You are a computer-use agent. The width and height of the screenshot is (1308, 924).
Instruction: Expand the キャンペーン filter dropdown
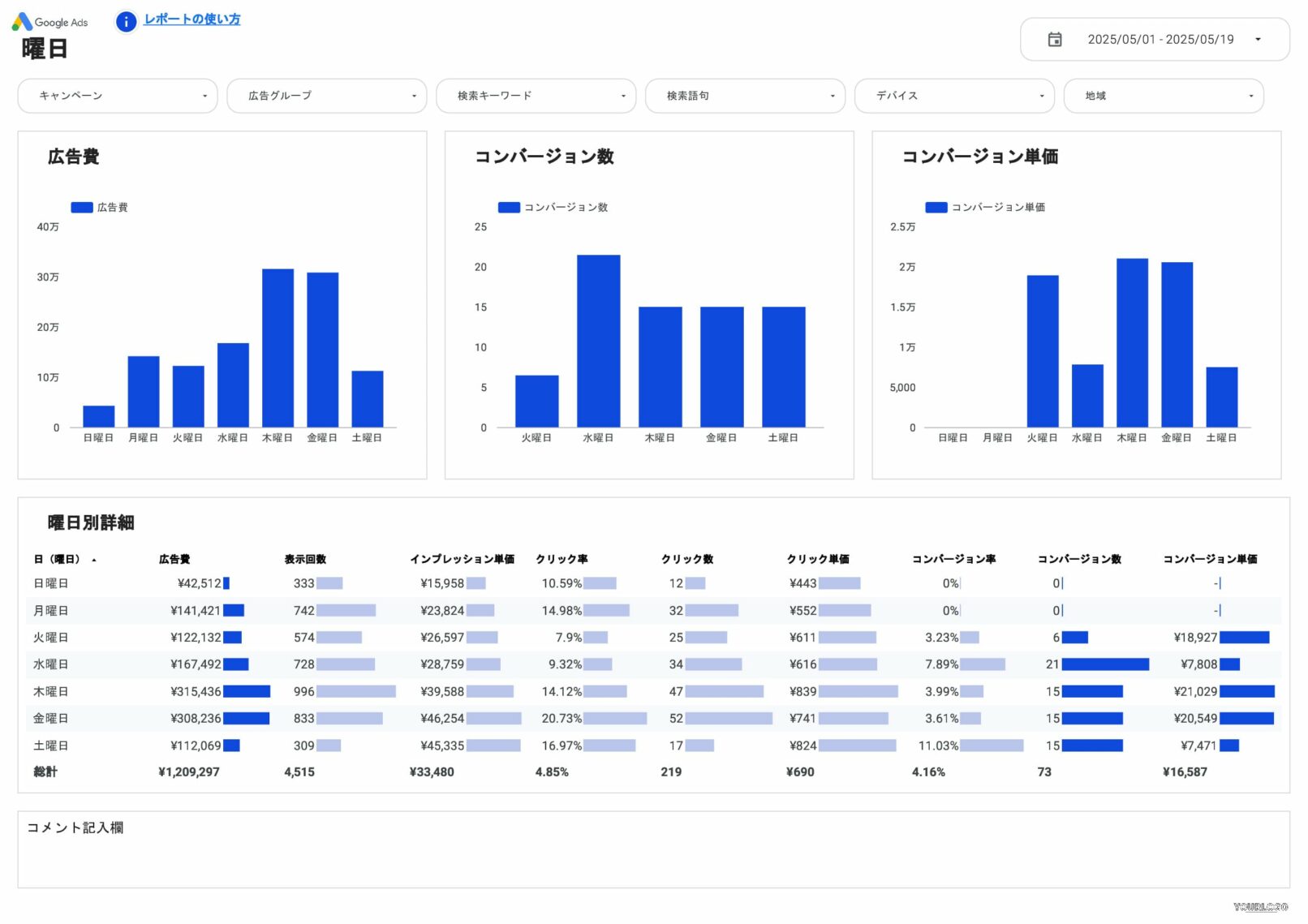118,96
